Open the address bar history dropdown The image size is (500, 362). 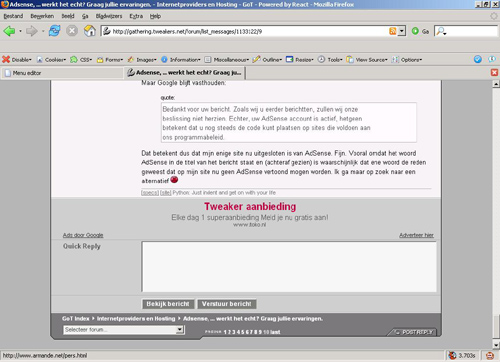[x=402, y=31]
